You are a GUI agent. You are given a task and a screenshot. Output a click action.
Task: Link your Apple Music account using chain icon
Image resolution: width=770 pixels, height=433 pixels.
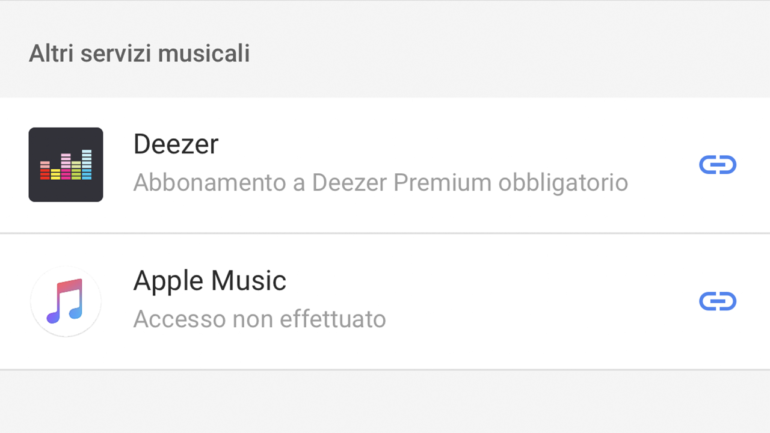pyautogui.click(x=717, y=301)
